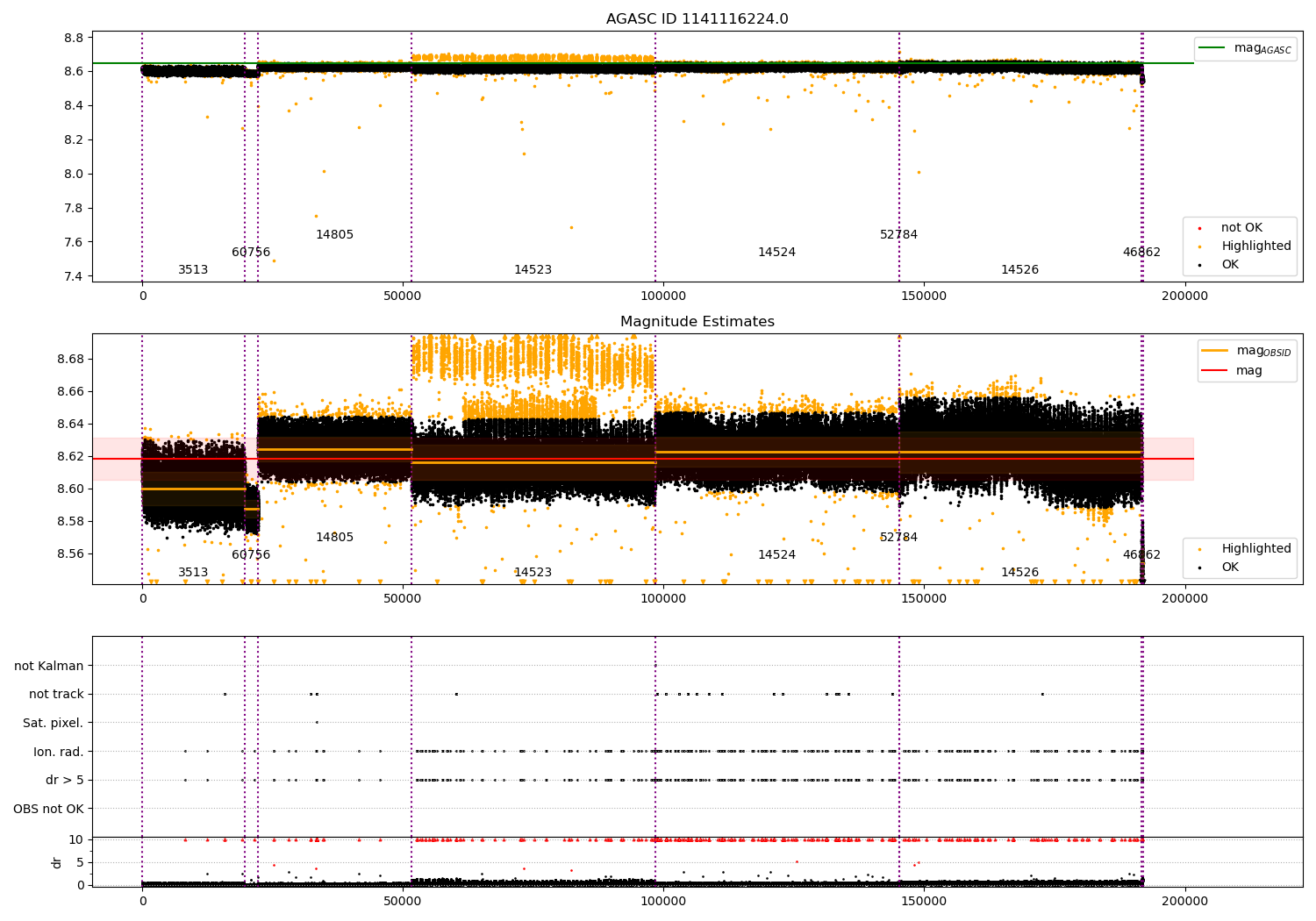Click the "150000" x-axis tick of the bottom plot
The width and height of the screenshot is (1316, 921).
tap(924, 900)
